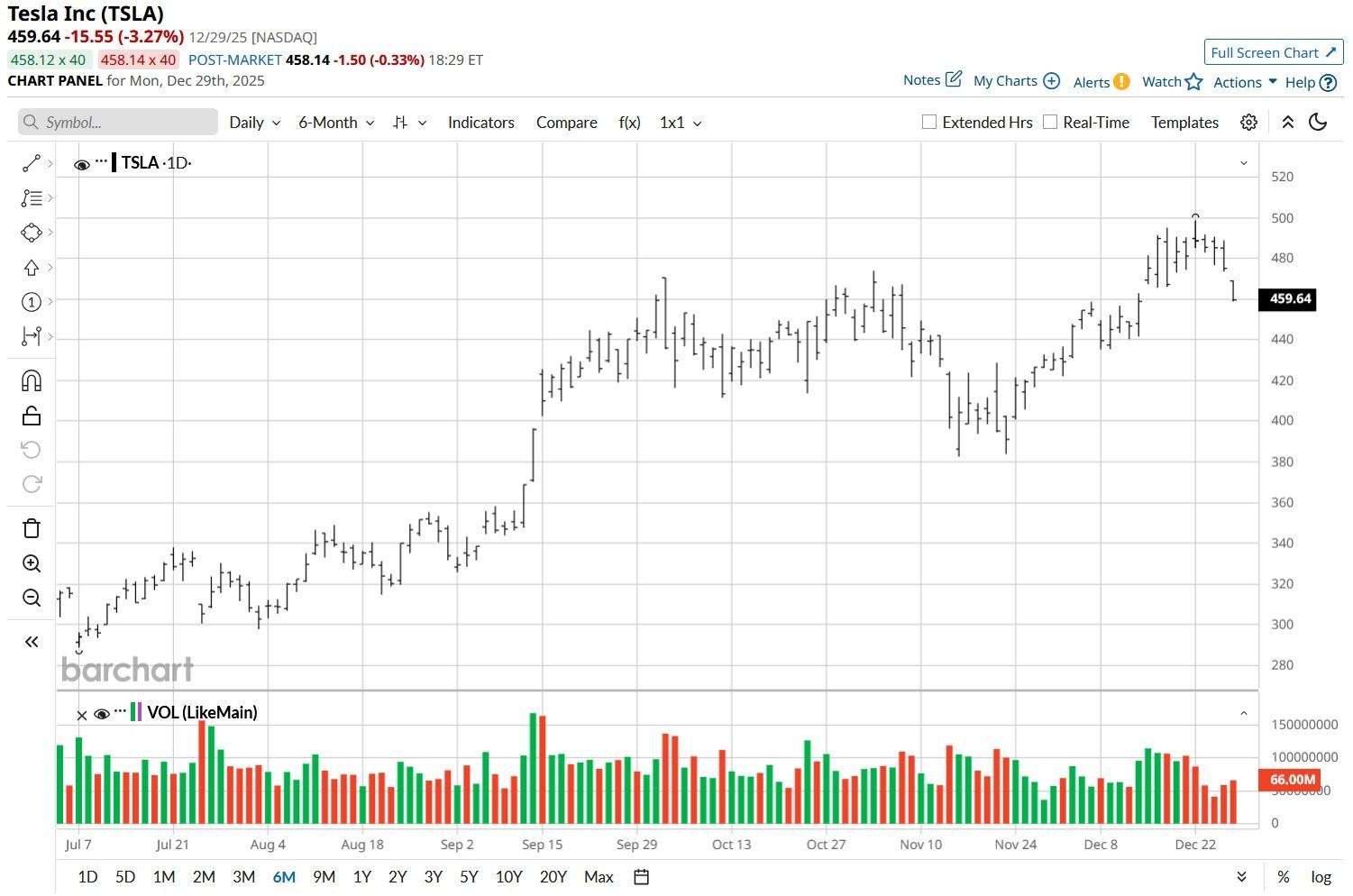Open VOL study options menu
Image resolution: width=1353 pixels, height=896 pixels.
120,711
